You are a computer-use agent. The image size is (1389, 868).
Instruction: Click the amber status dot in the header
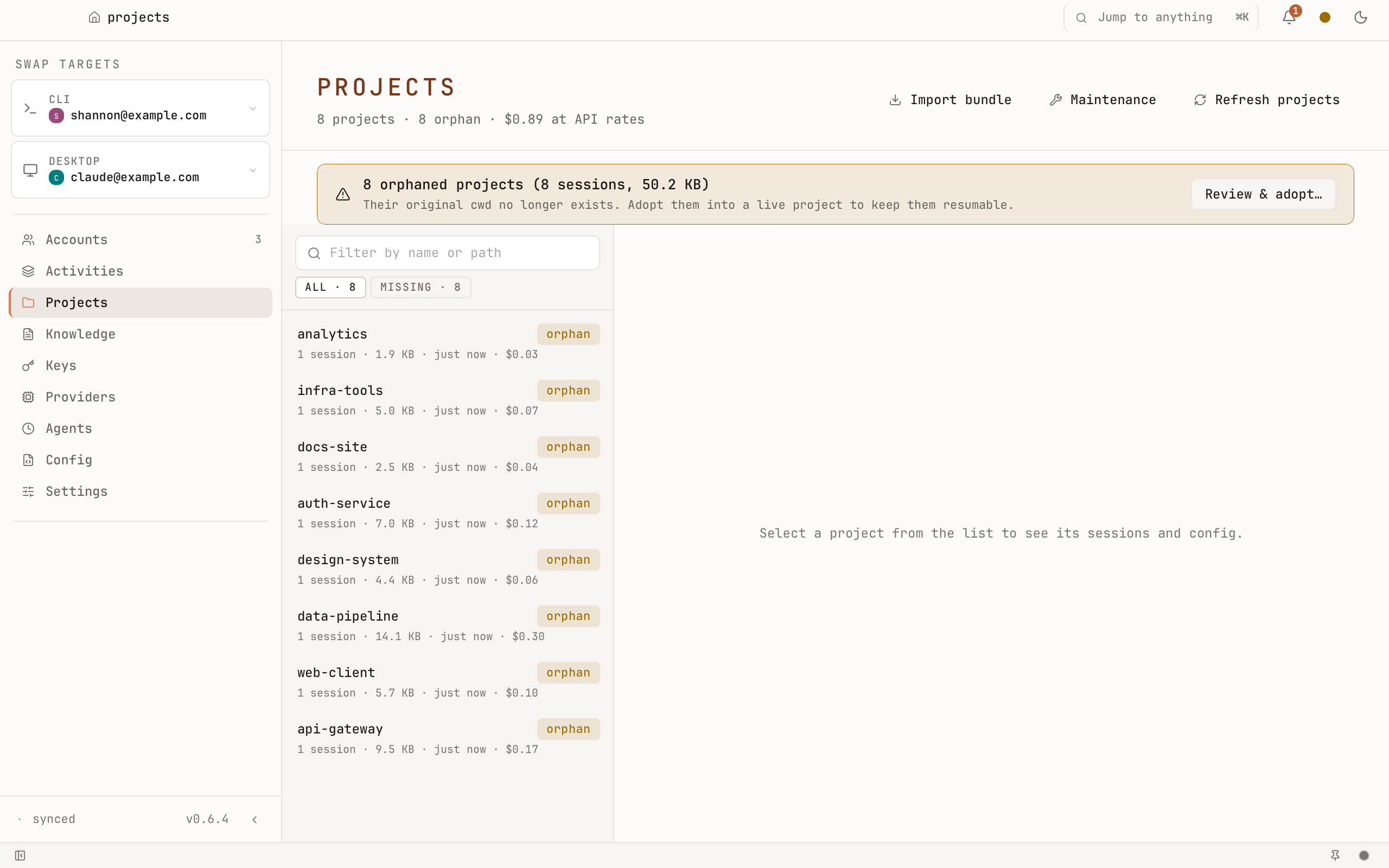coord(1325,17)
